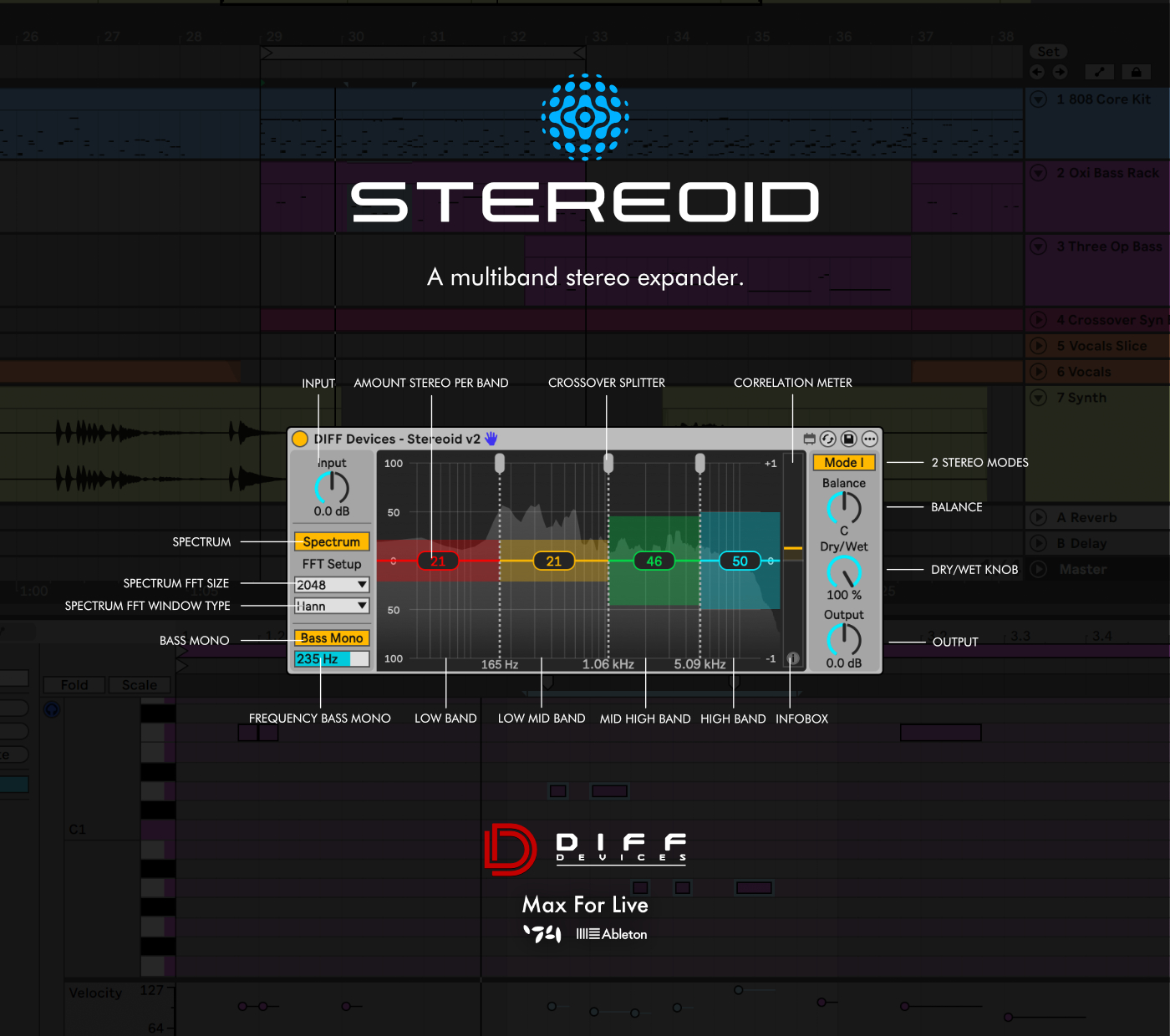Viewport: 1170px width, 1036px height.
Task: Toggle the Stereoid device activator button
Action: coord(300,439)
